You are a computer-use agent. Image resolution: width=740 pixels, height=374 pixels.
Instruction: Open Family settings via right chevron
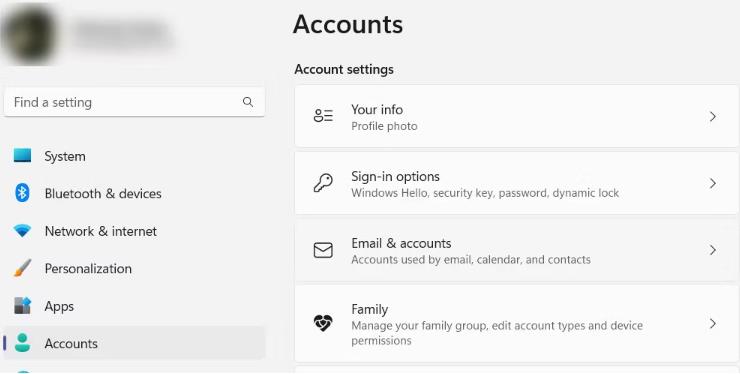tap(713, 323)
